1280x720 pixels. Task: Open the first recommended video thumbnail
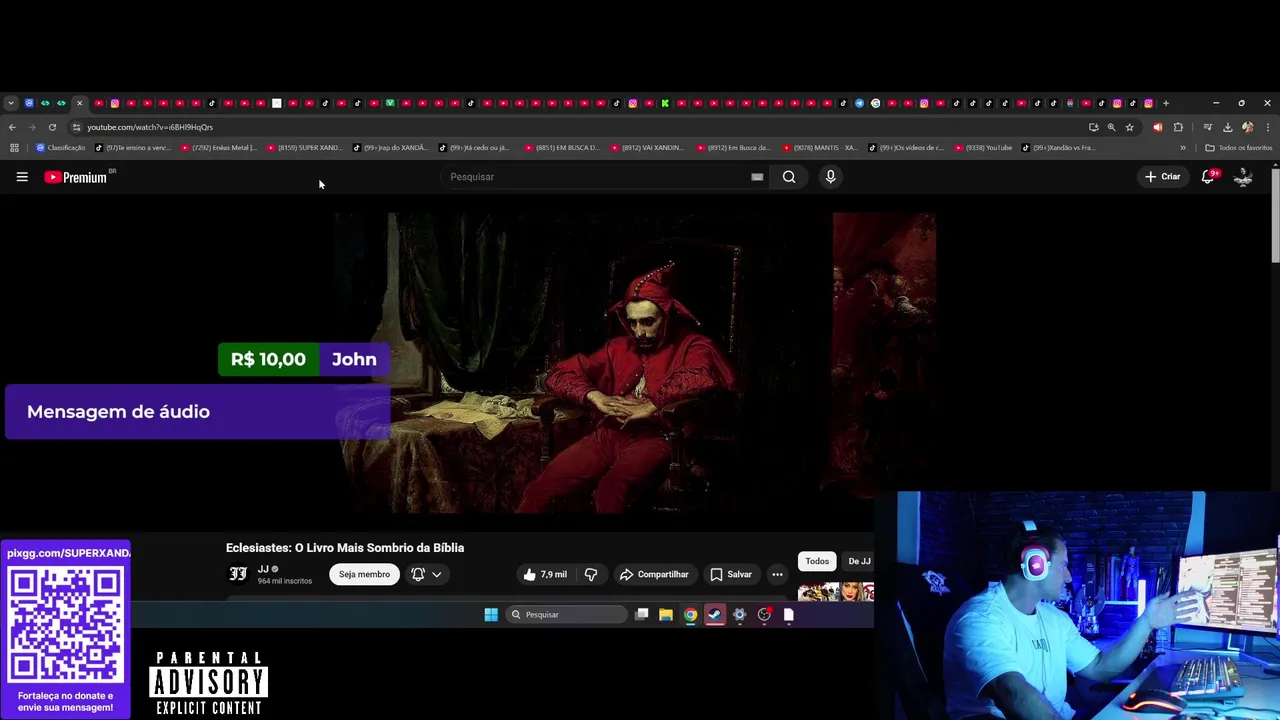pos(836,591)
